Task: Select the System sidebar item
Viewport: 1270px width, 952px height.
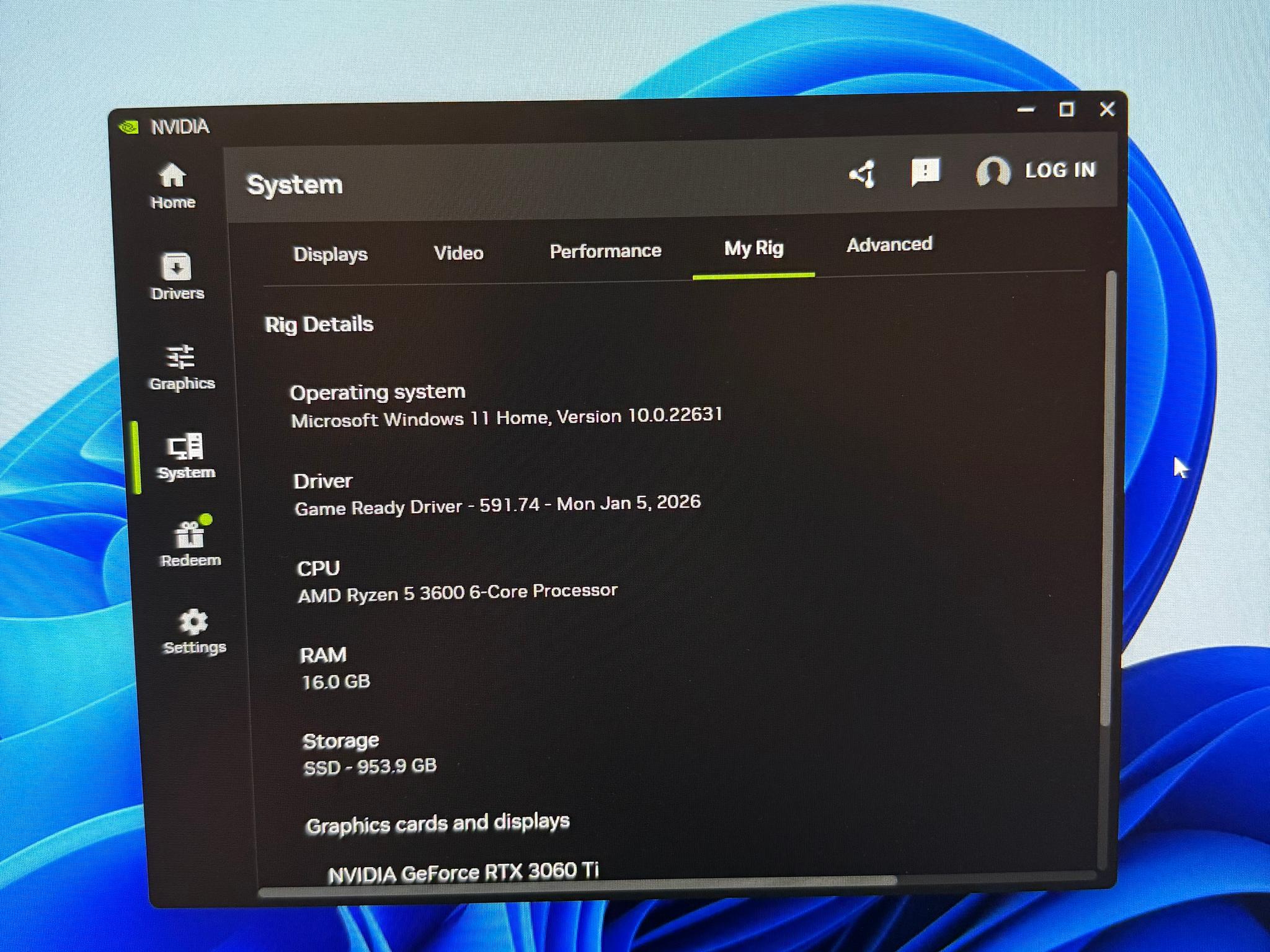Action: tap(185, 457)
